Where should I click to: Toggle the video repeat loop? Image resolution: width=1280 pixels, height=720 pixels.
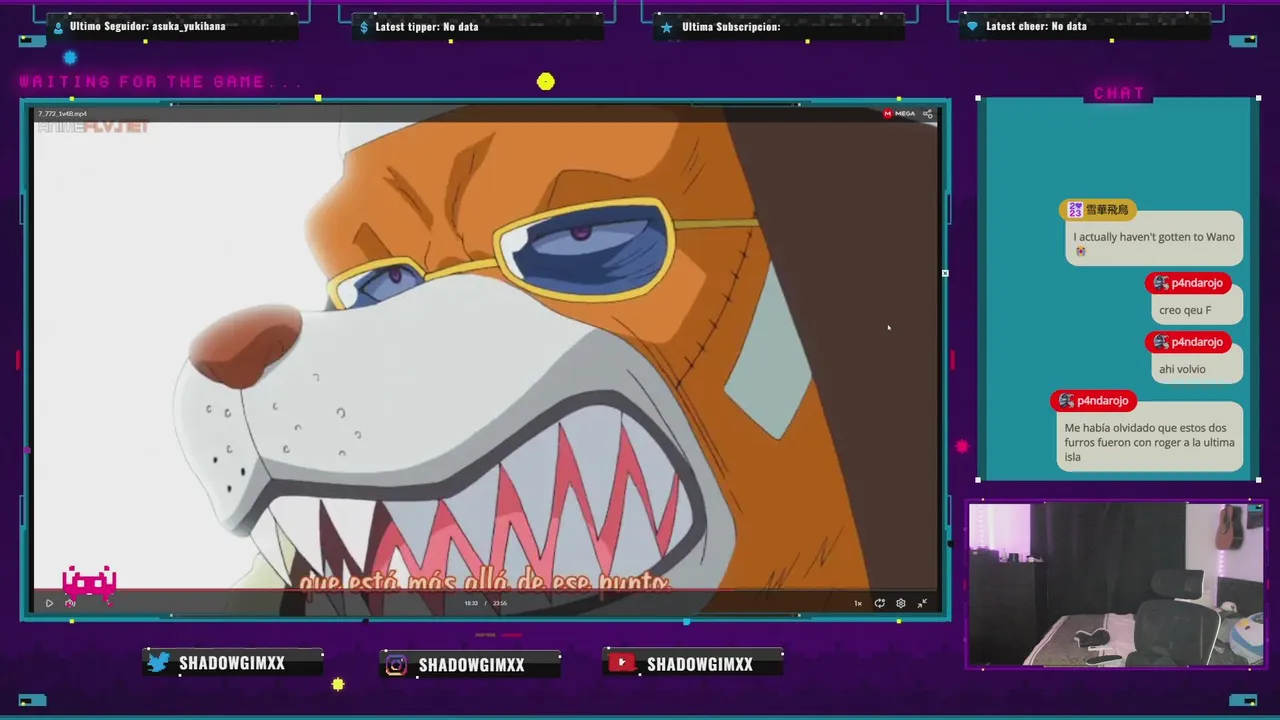click(x=879, y=603)
